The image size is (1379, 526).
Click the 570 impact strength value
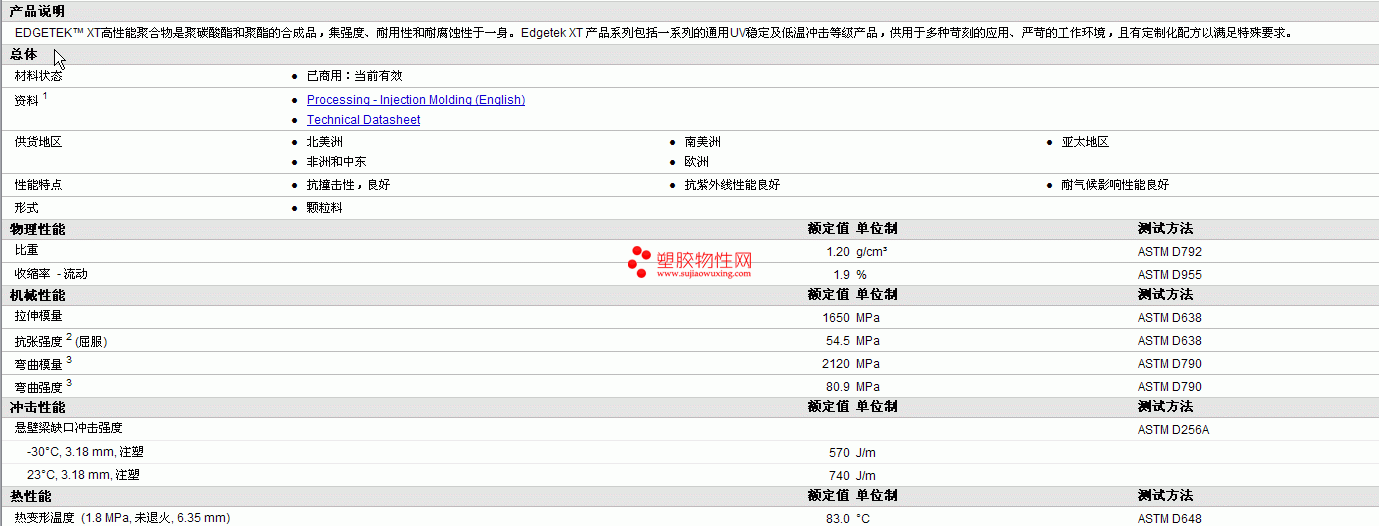(840, 453)
